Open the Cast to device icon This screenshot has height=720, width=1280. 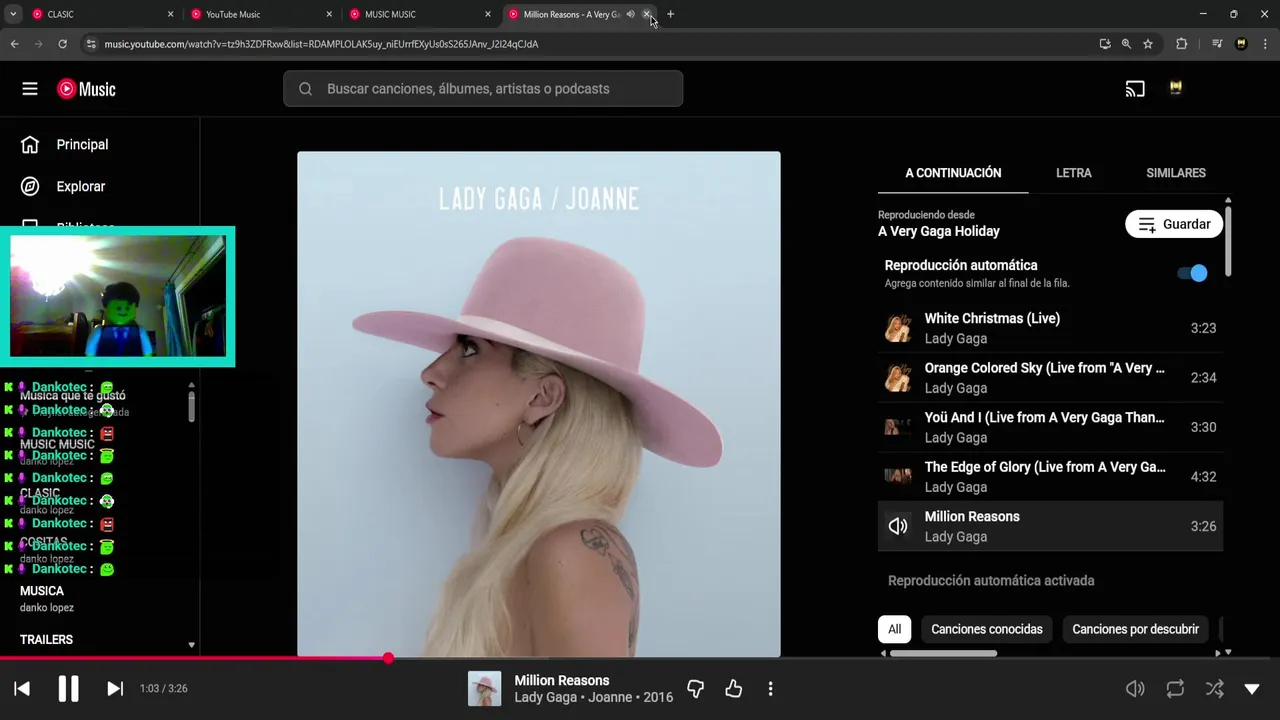pos(1135,89)
